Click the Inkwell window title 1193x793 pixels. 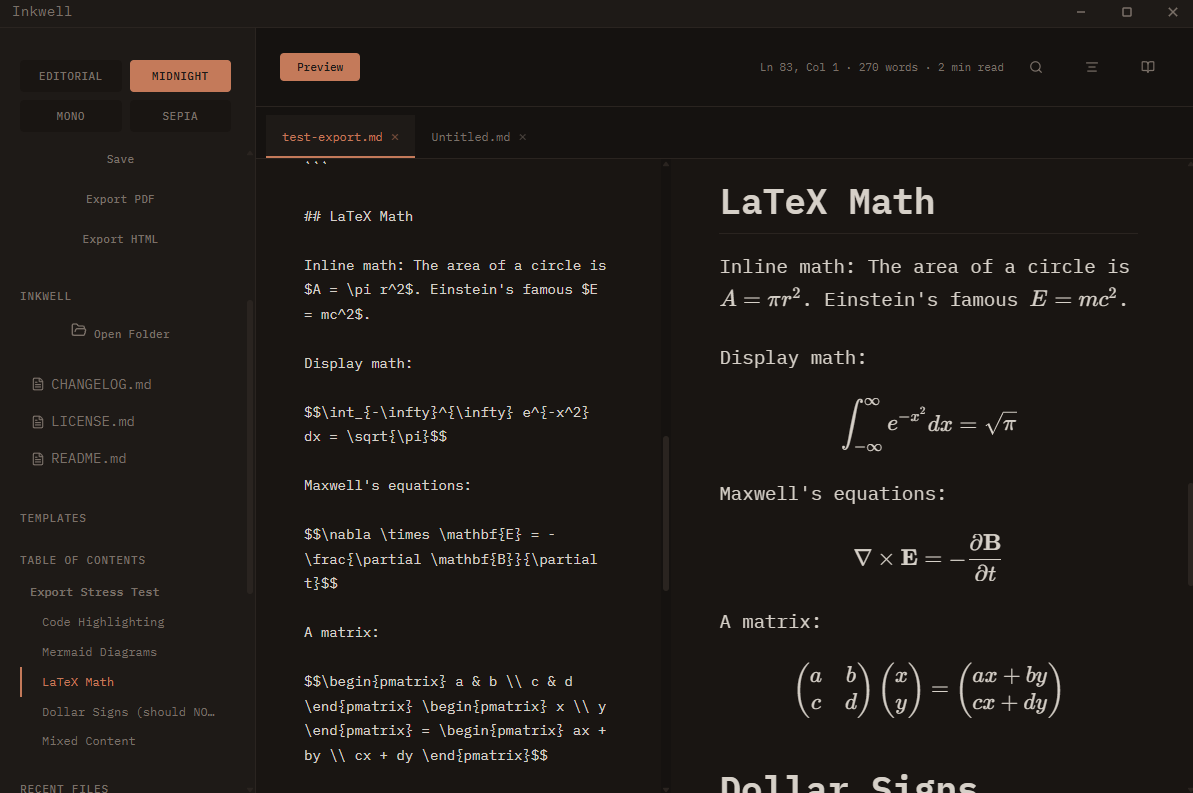point(42,11)
